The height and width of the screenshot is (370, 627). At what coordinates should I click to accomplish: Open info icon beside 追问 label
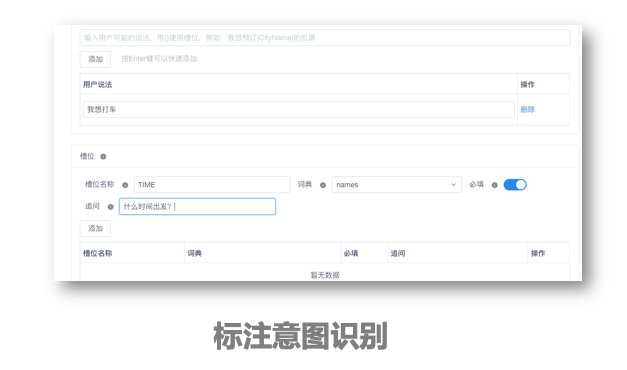tap(110, 207)
